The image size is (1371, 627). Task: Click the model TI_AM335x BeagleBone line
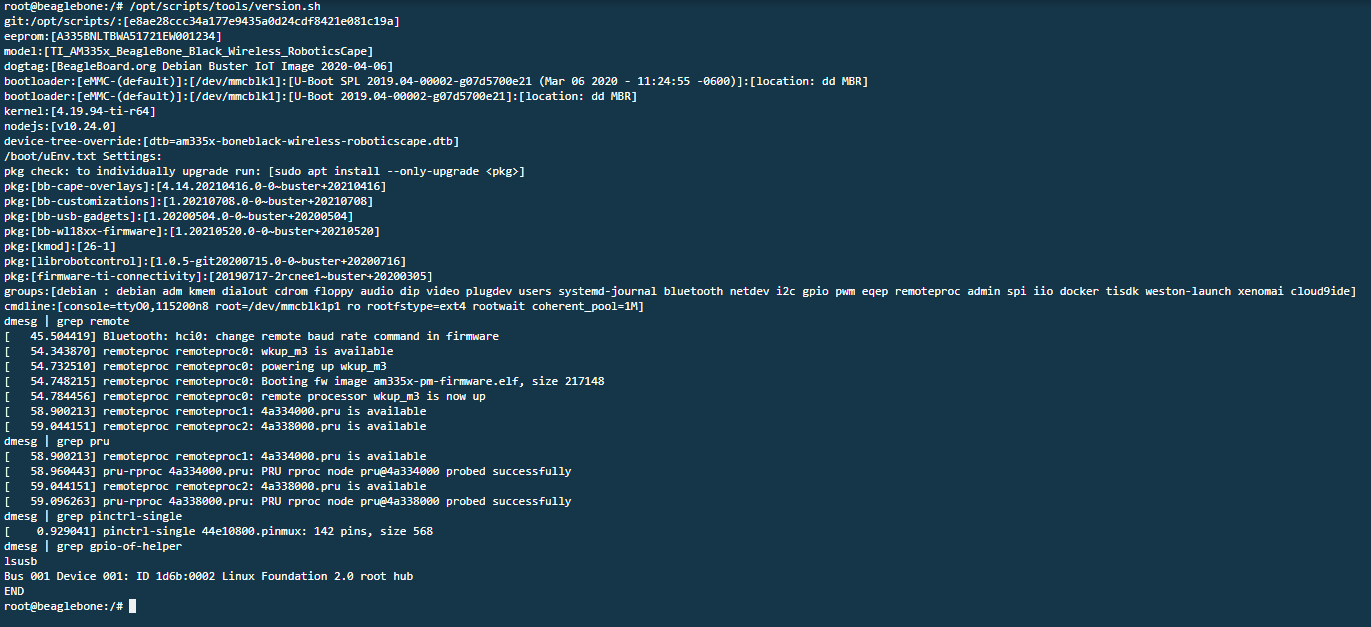[189, 51]
